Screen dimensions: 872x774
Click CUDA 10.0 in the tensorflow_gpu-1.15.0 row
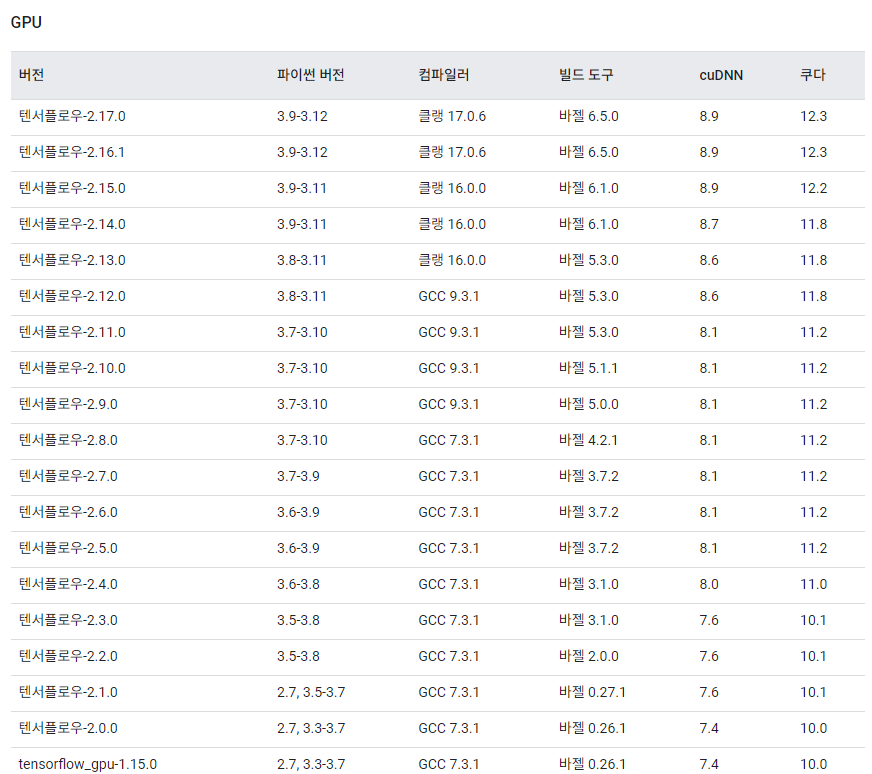[814, 765]
